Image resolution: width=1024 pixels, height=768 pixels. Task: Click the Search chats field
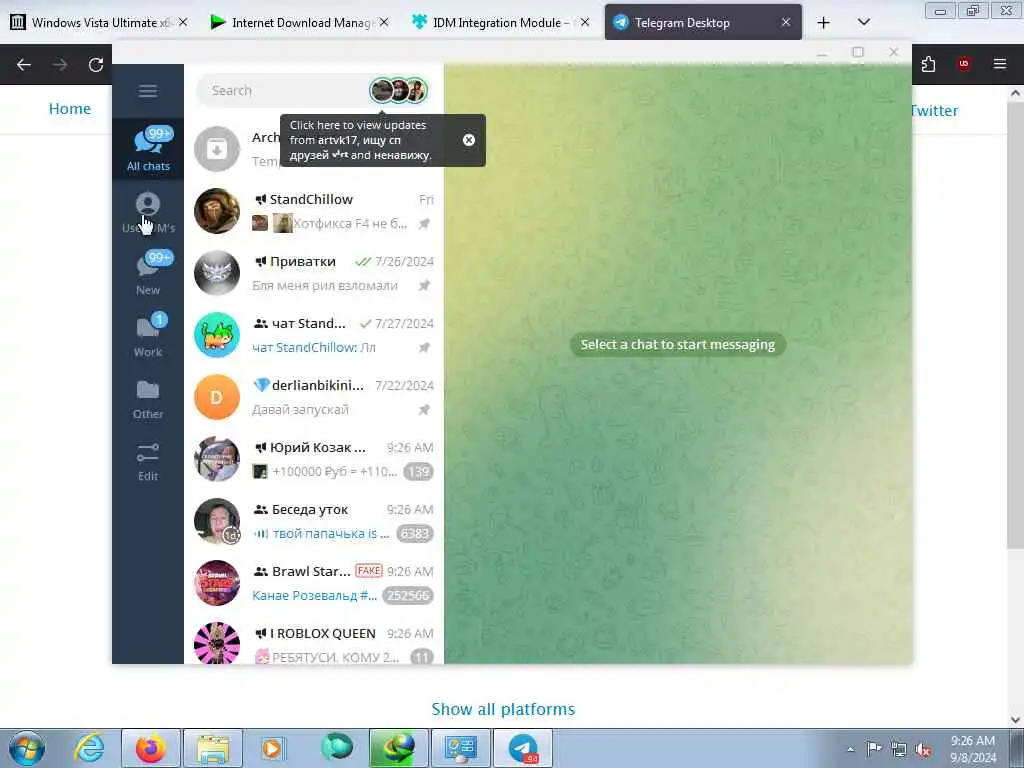283,91
